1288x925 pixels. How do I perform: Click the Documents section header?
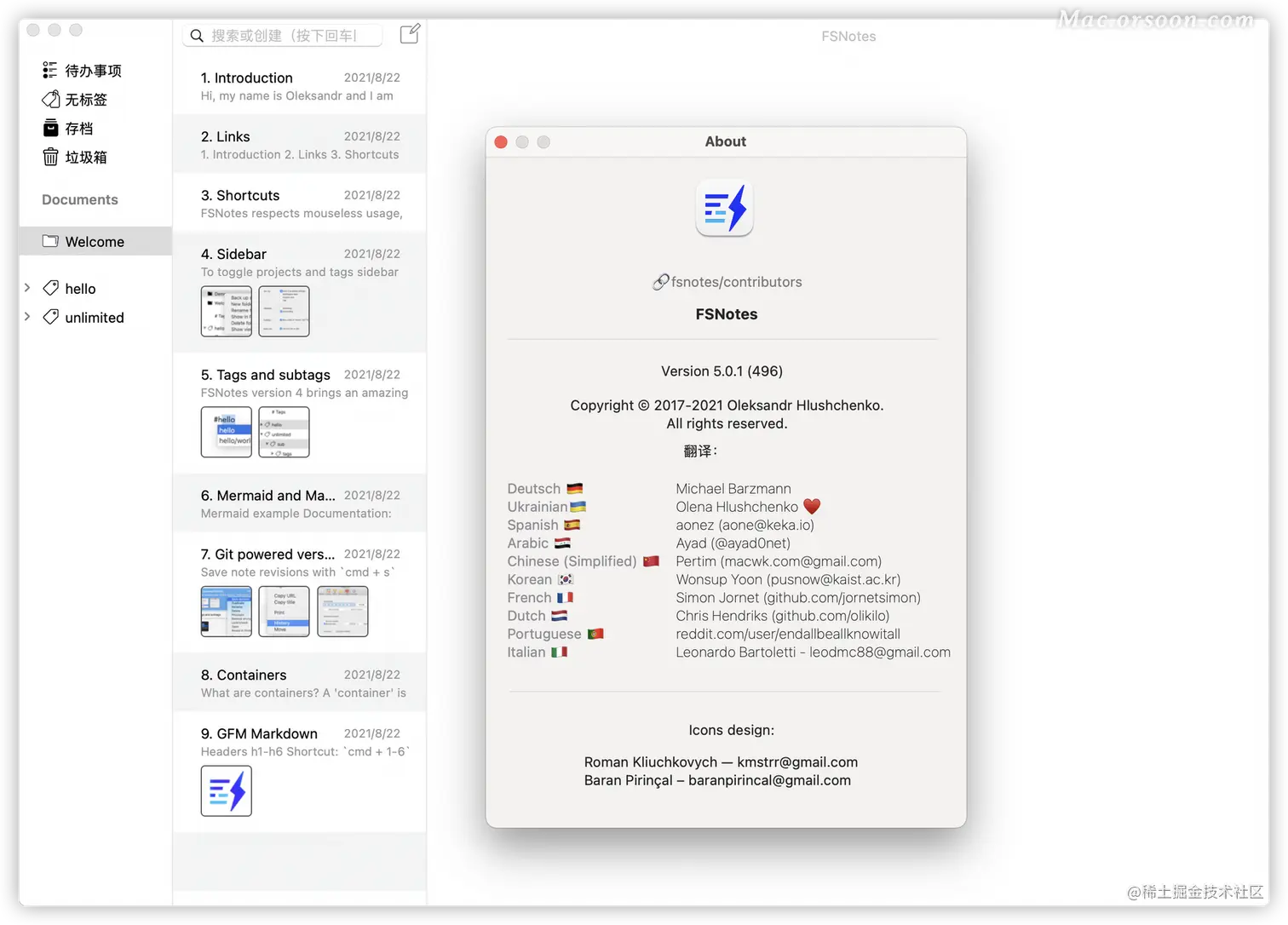[x=80, y=199]
